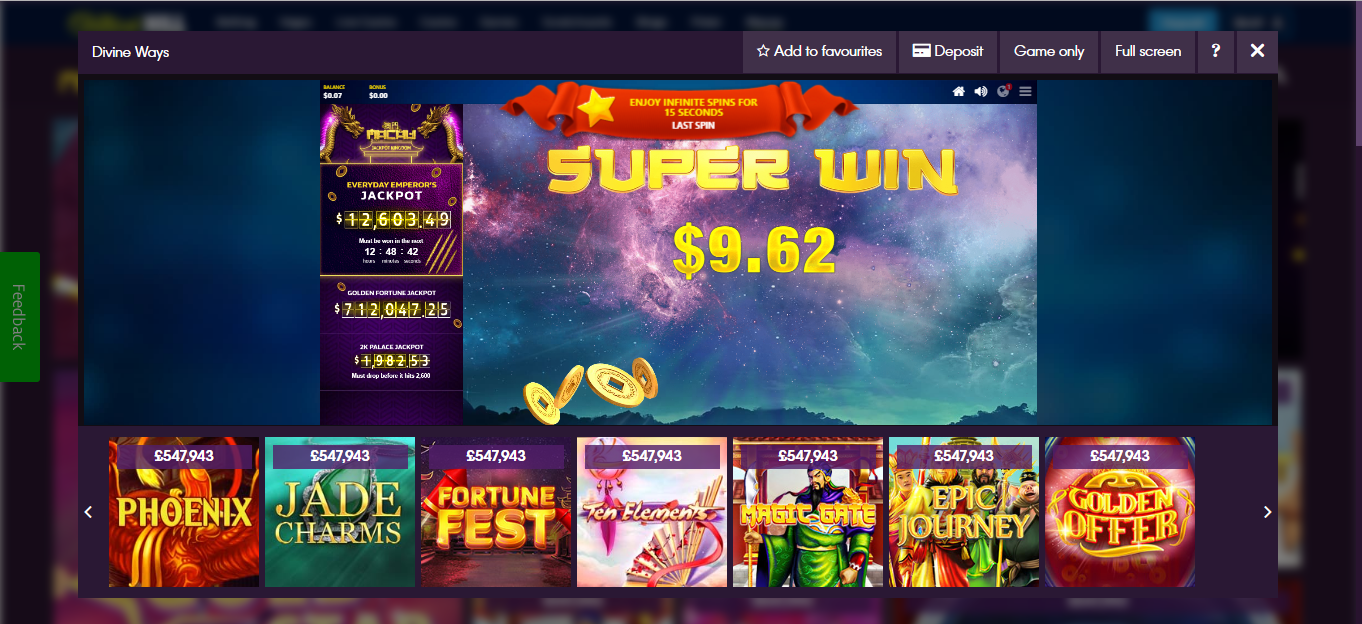Show previous games with left carousel arrow
The width and height of the screenshot is (1362, 624).
point(88,512)
